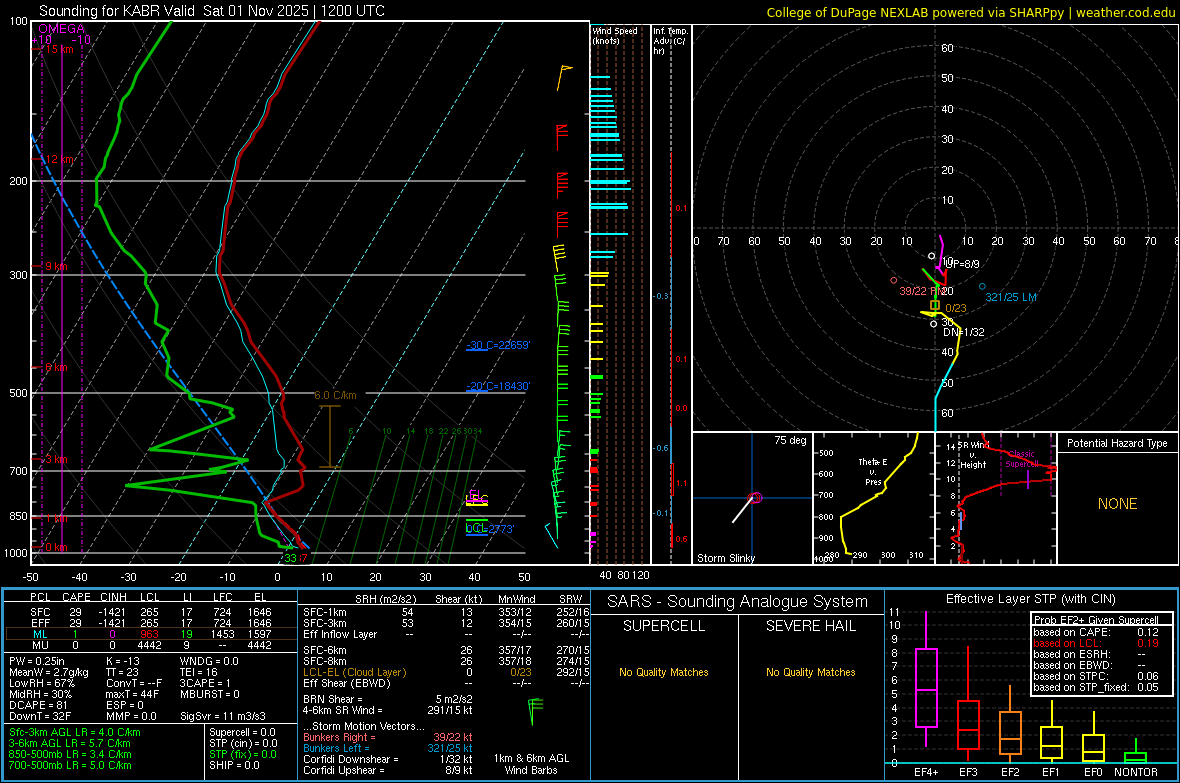
Task: Click the 'Potential Hazard Type' header
Action: pos(1117,443)
